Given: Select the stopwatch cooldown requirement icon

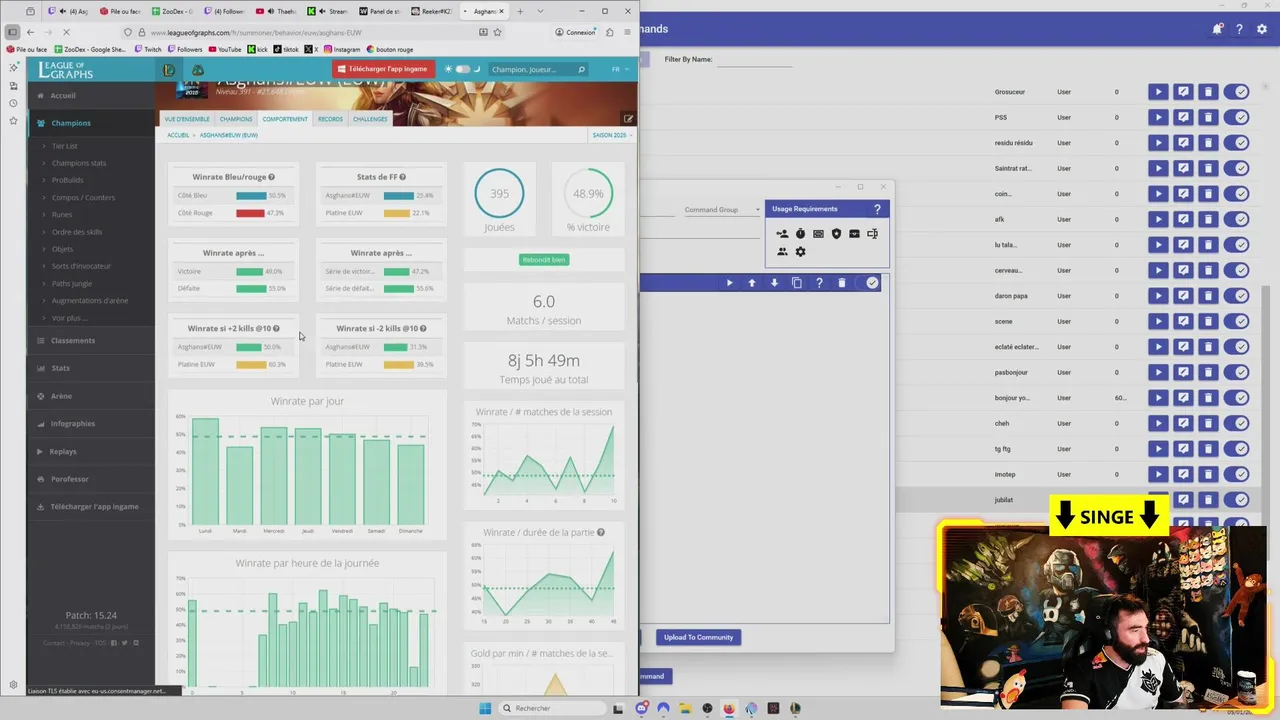Looking at the screenshot, I should tap(800, 234).
